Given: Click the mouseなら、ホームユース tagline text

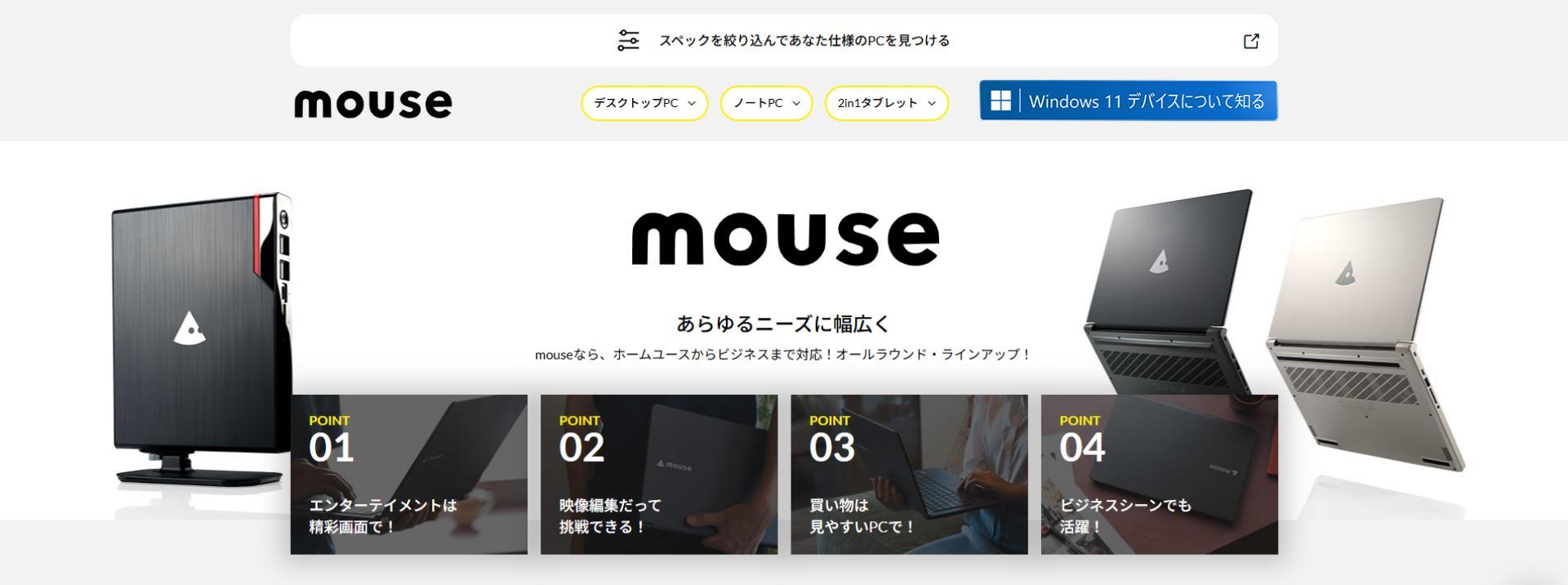Looking at the screenshot, I should click(x=783, y=355).
